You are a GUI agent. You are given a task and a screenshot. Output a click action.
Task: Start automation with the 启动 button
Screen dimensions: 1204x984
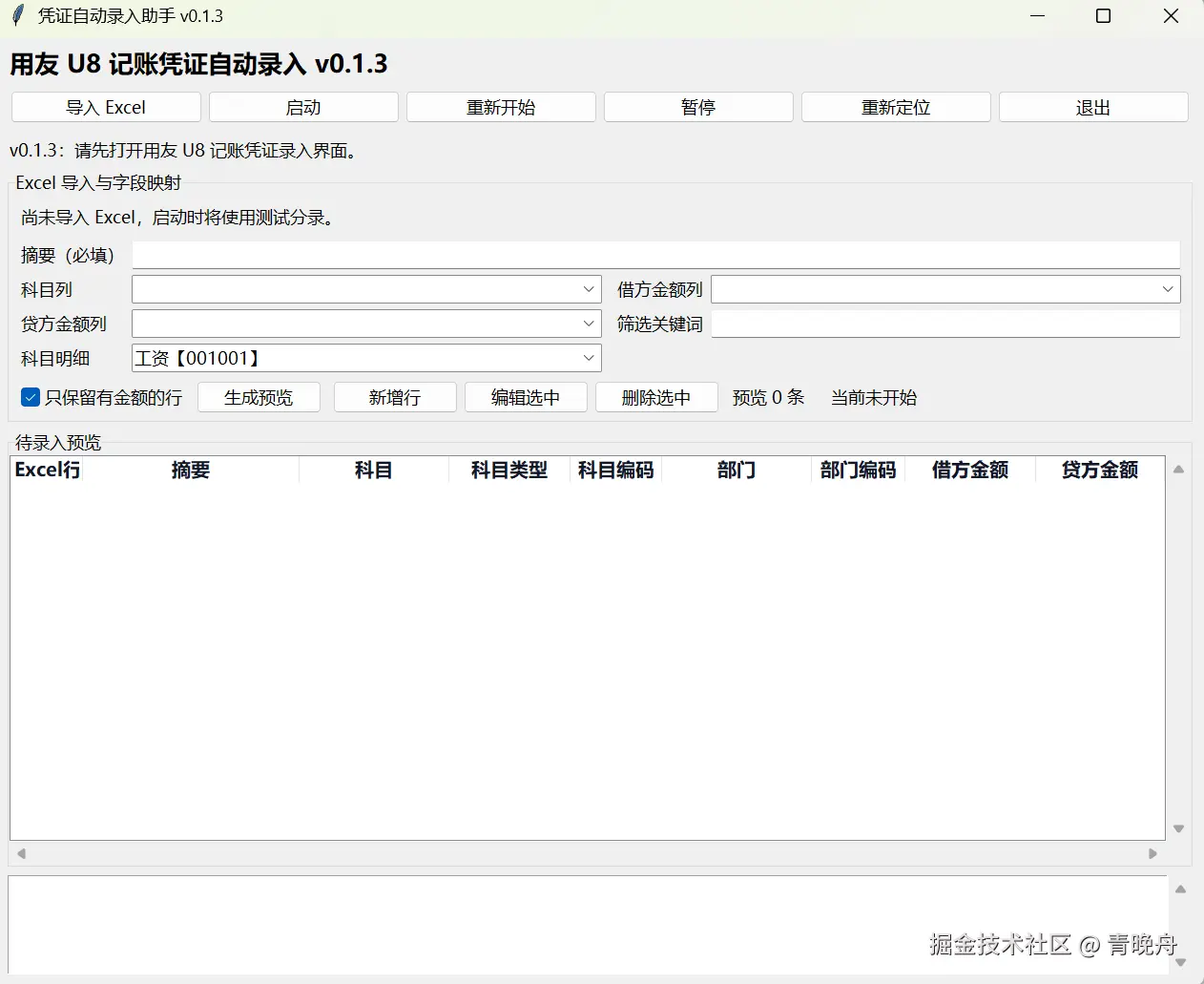(303, 107)
